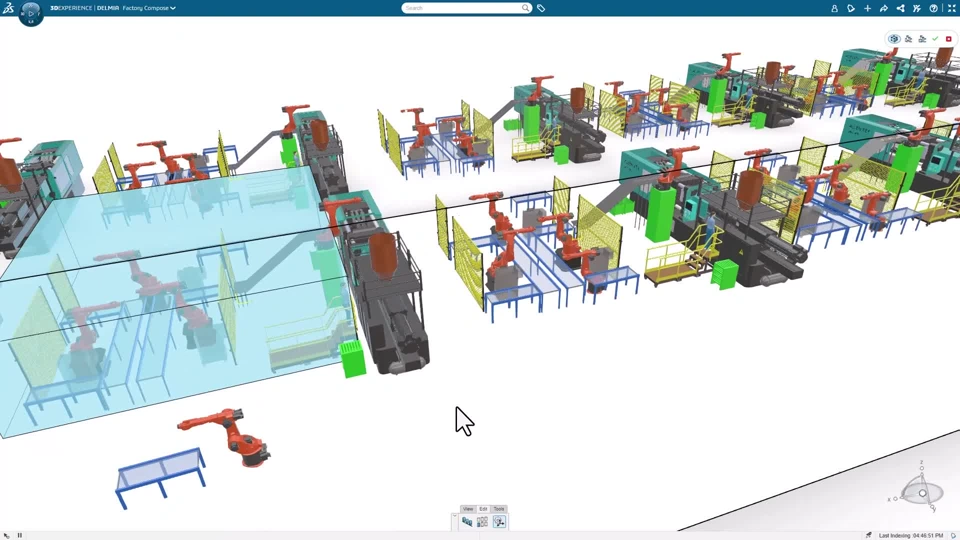Pause using the status bar button

click(x=20, y=535)
